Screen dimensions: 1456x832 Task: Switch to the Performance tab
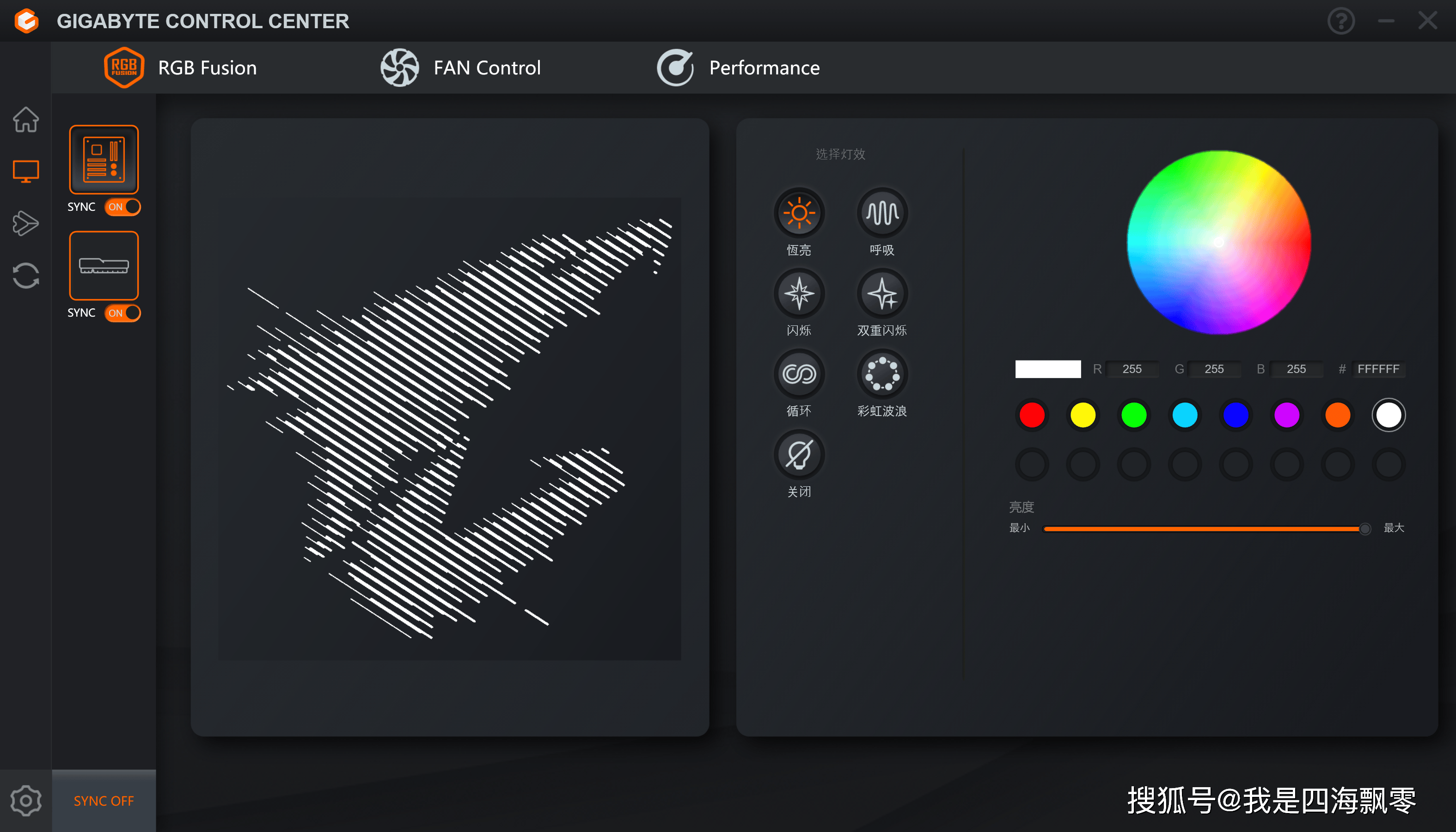click(763, 67)
